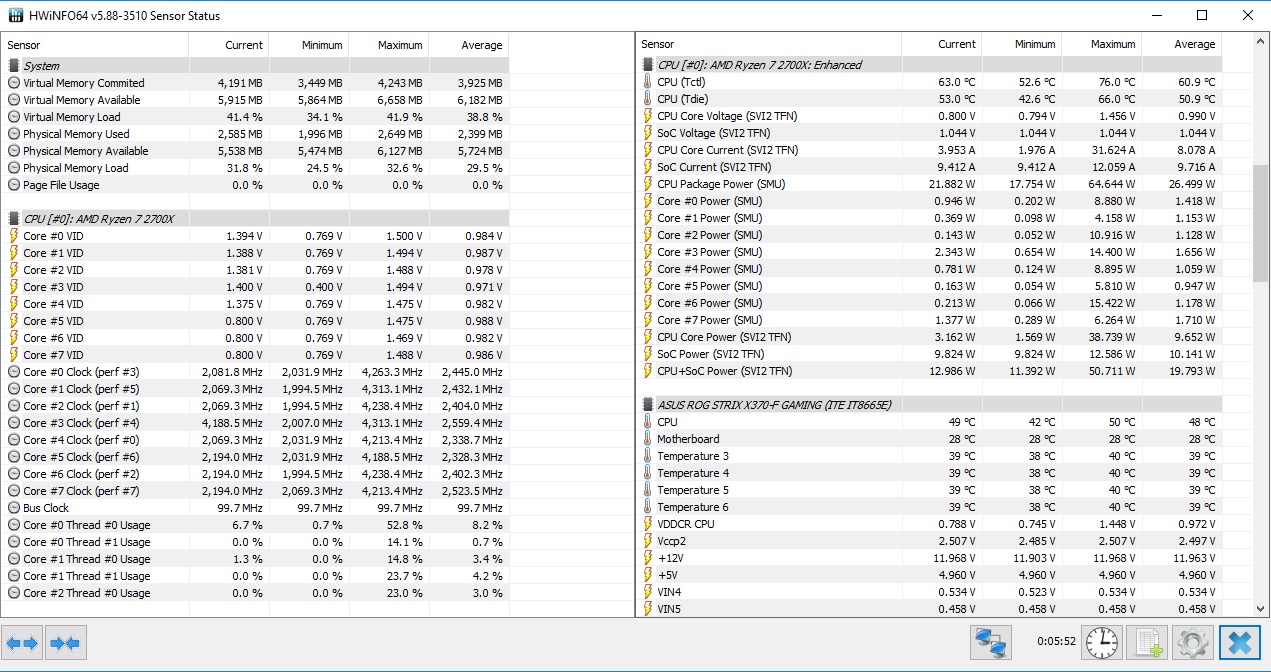Image resolution: width=1271 pixels, height=672 pixels.
Task: Reset the elapsed time clock icon
Action: (x=1102, y=643)
